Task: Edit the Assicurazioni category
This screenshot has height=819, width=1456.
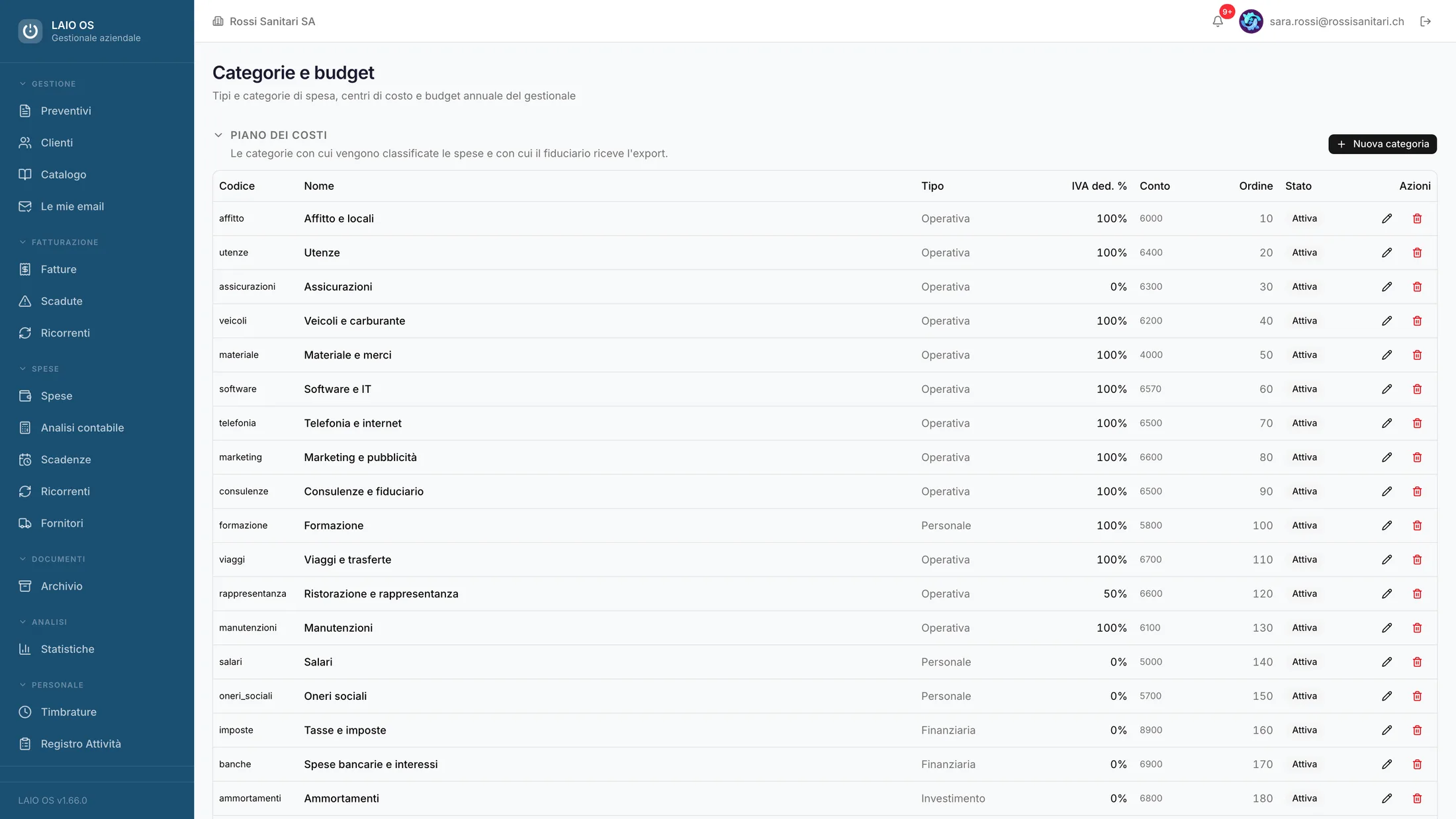Action: (x=1387, y=286)
